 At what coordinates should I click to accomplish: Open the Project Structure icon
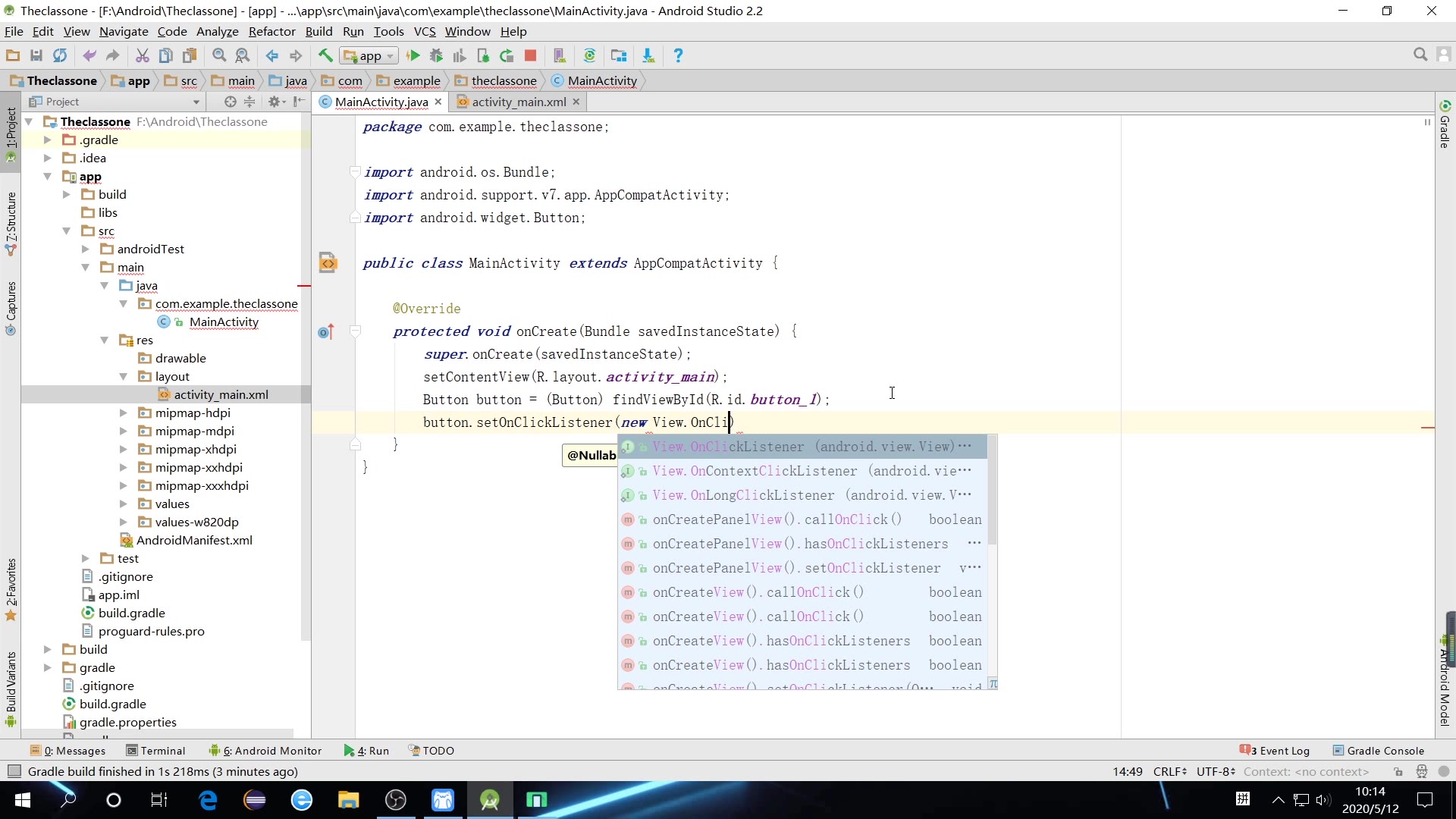coord(619,55)
